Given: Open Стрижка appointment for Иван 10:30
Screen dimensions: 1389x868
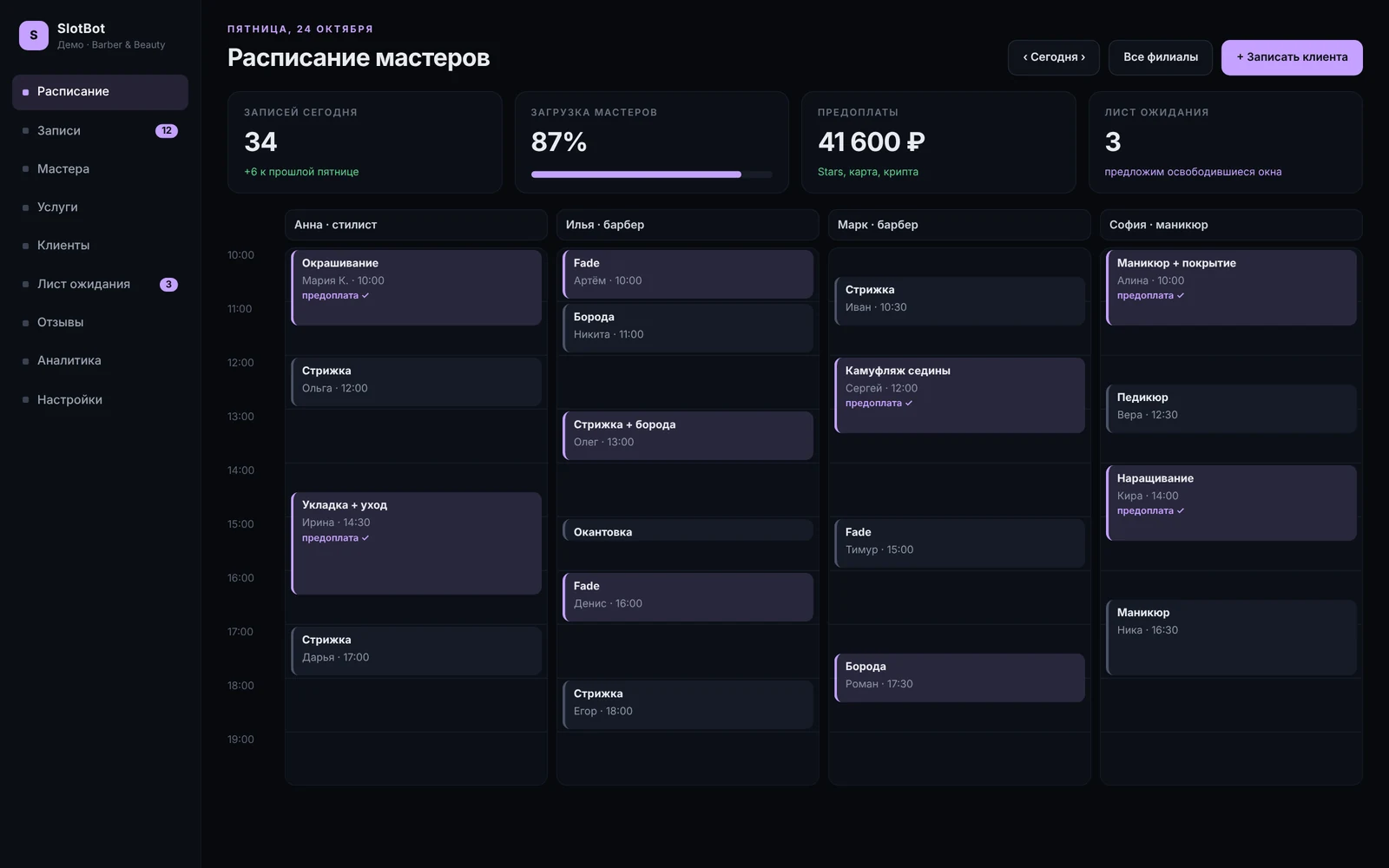Looking at the screenshot, I should [959, 301].
